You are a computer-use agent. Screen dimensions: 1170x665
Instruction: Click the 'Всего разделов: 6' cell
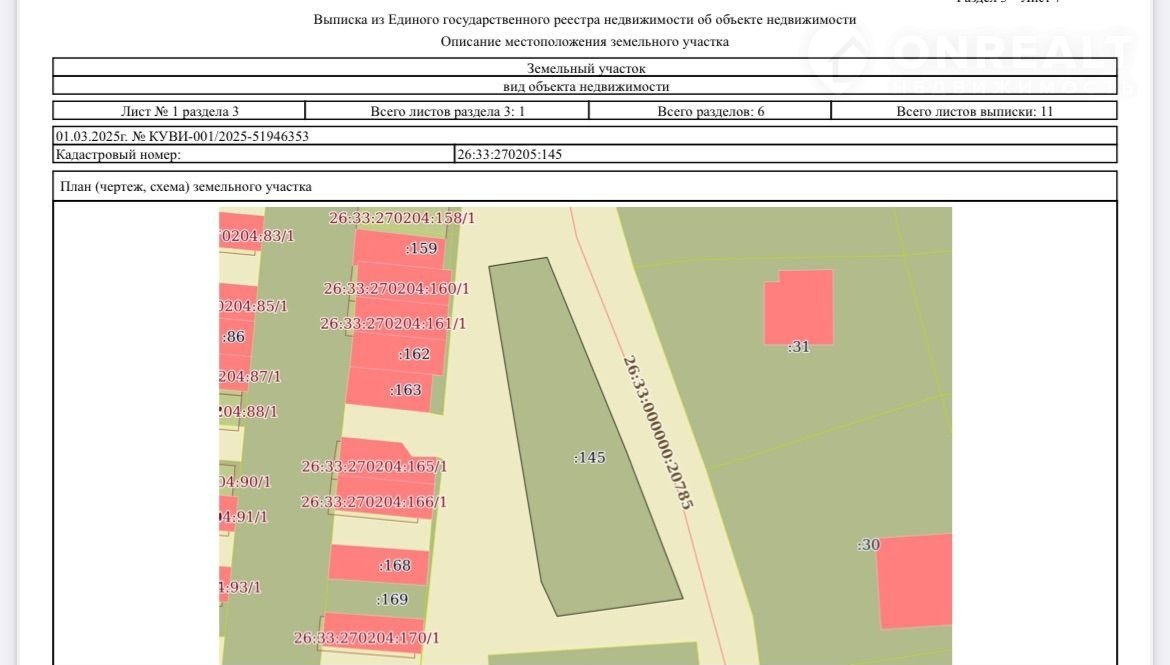click(710, 111)
